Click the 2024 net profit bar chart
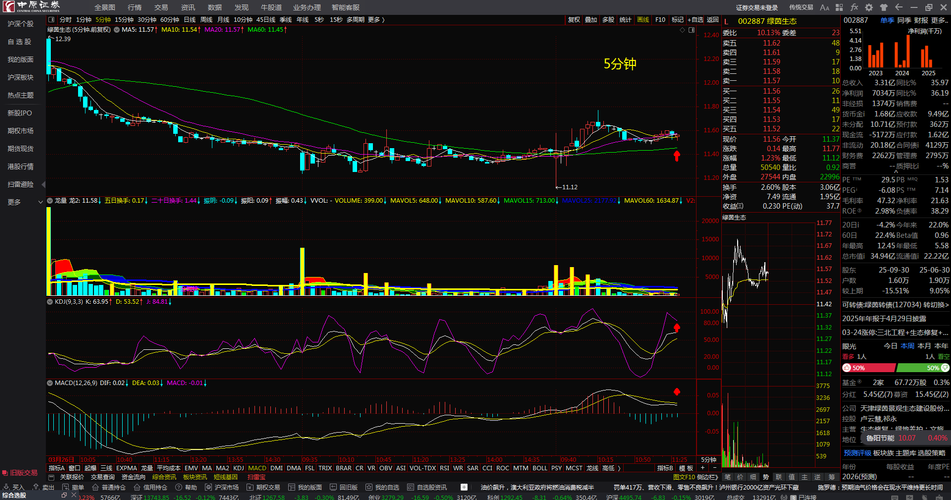The width and height of the screenshot is (951, 500). [902, 52]
